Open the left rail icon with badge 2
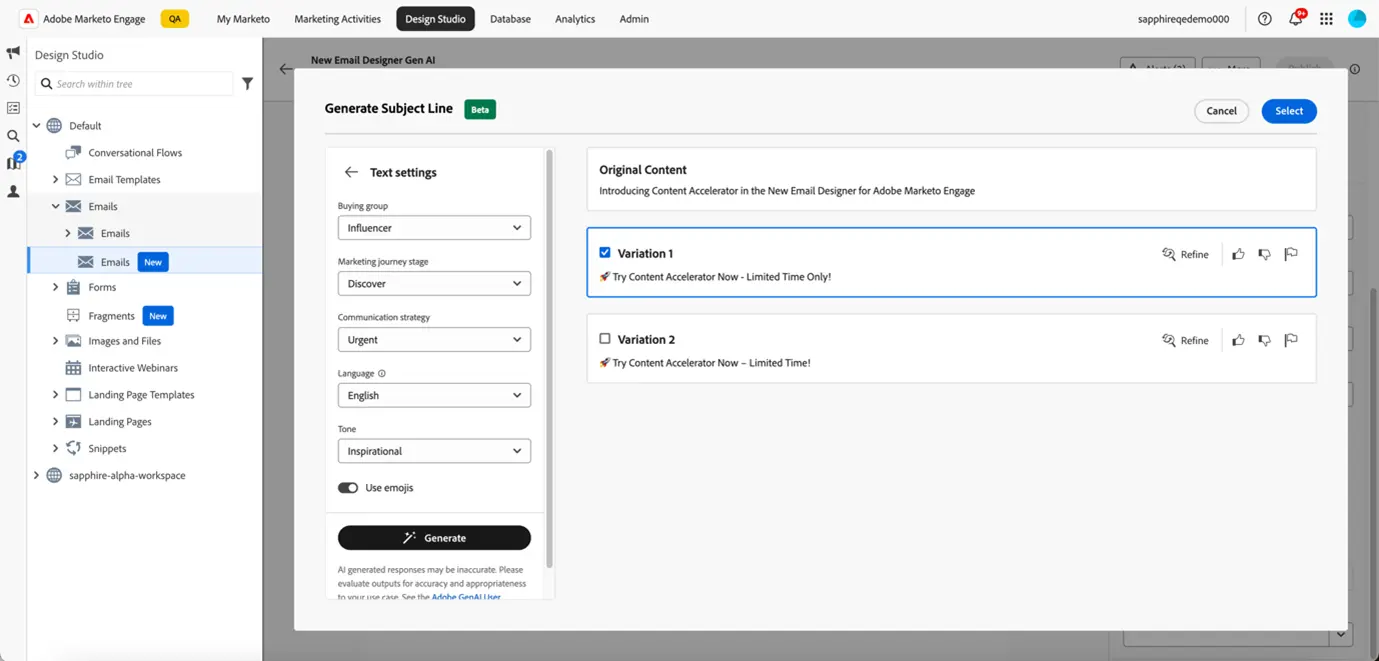Image resolution: width=1379 pixels, height=661 pixels. (x=14, y=162)
